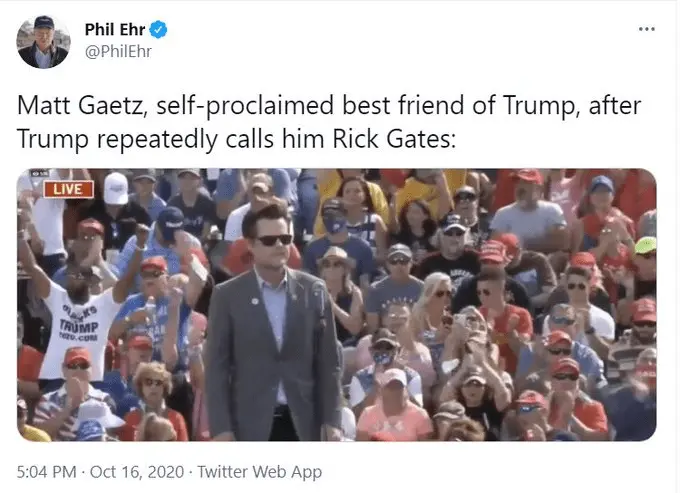Click the red LIVE badge in video

69,189
